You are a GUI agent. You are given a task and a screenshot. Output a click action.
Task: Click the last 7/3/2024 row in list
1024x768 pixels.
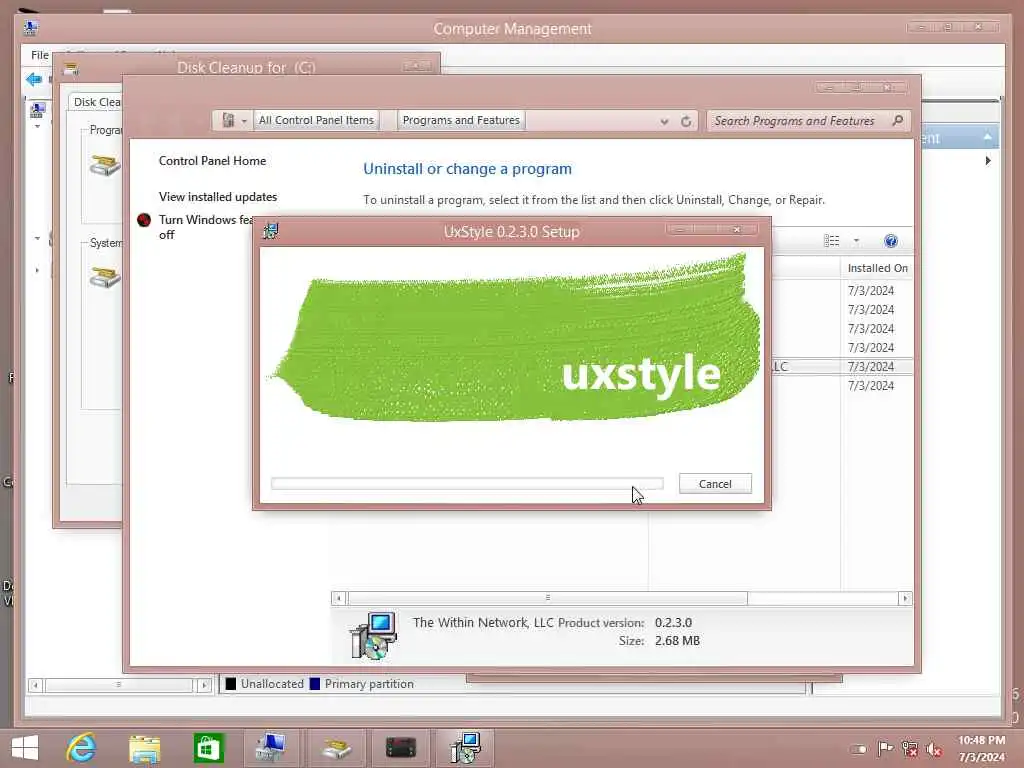point(871,385)
